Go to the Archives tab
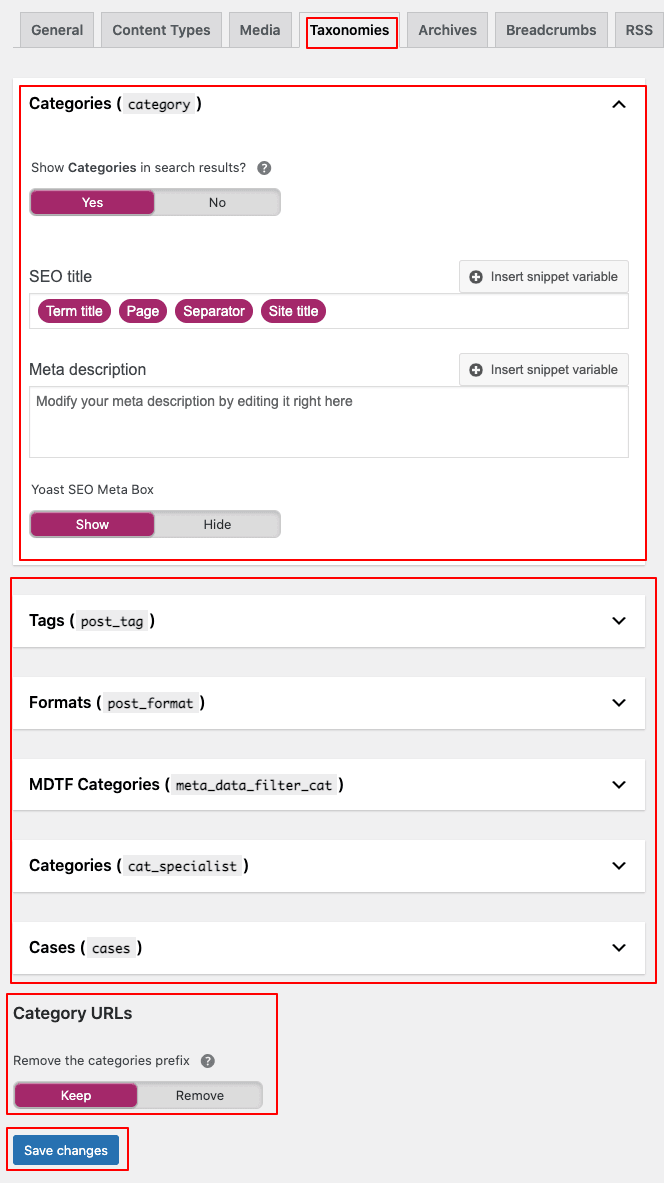The width and height of the screenshot is (664, 1183). coord(447,30)
